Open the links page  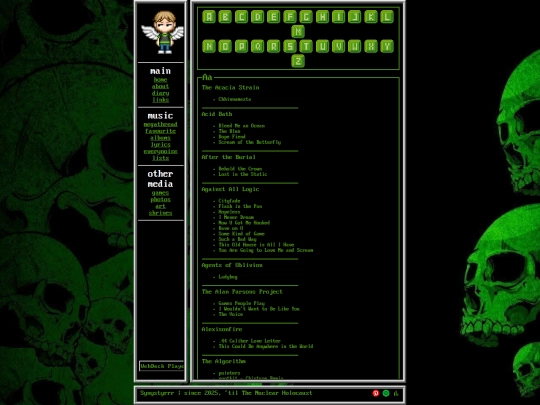point(160,100)
